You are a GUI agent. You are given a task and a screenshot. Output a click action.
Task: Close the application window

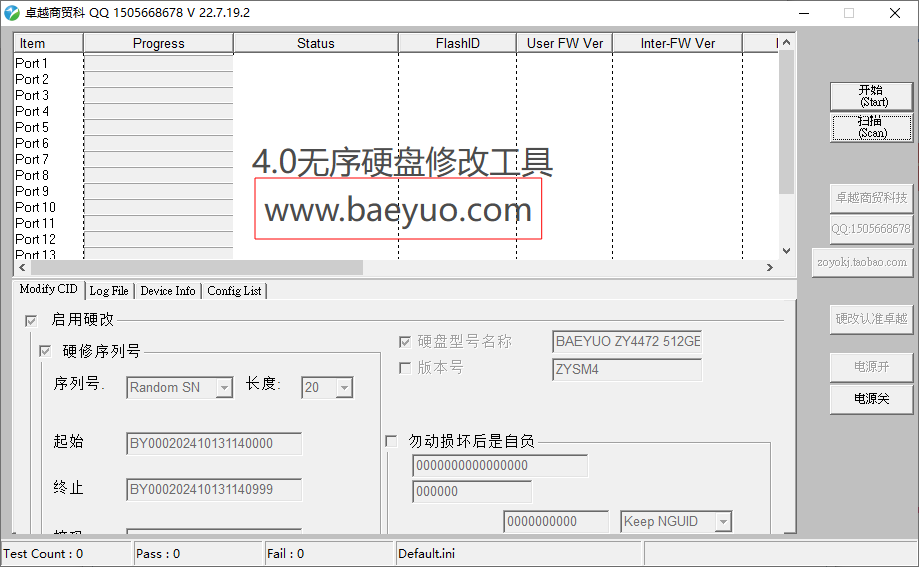click(x=895, y=13)
